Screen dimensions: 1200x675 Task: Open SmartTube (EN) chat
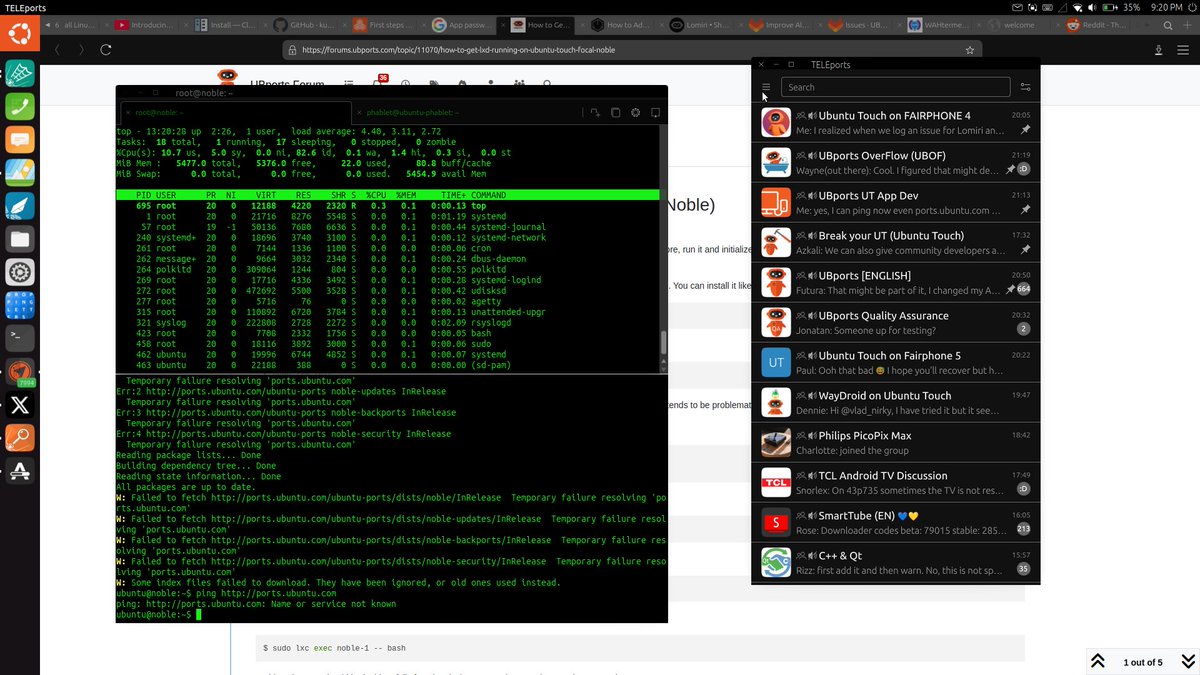click(x=896, y=523)
